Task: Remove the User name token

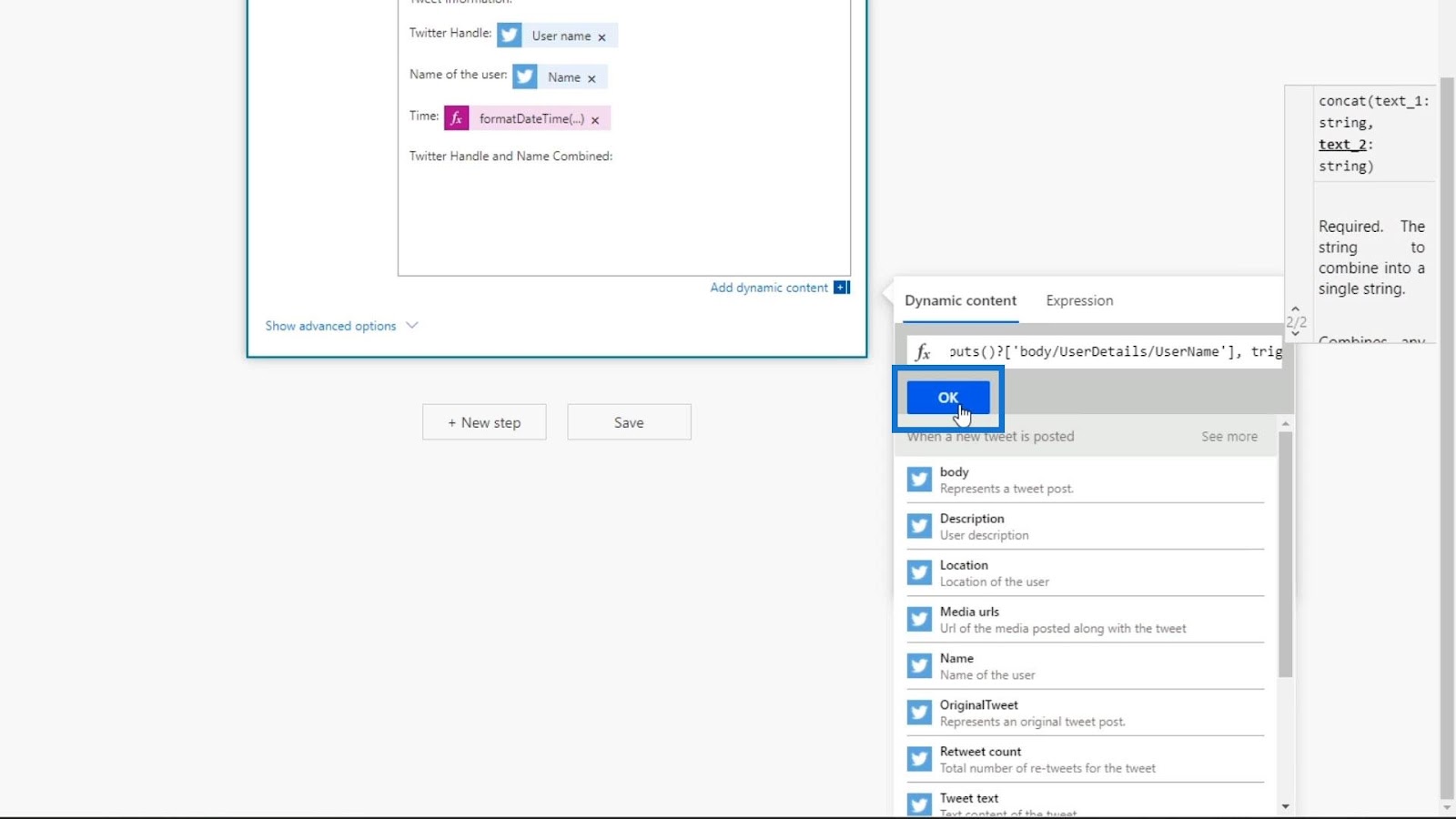Action: (602, 37)
